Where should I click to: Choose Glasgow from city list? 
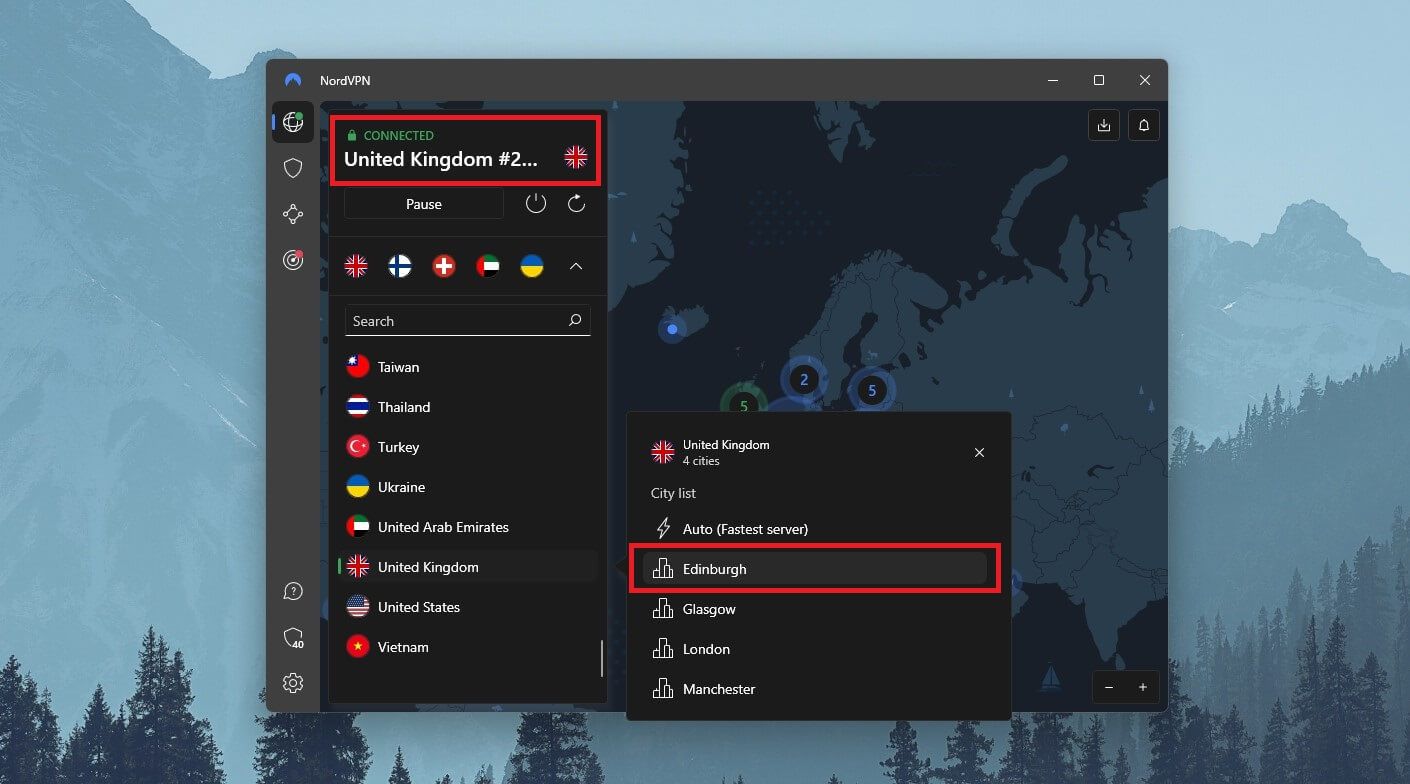(815, 609)
